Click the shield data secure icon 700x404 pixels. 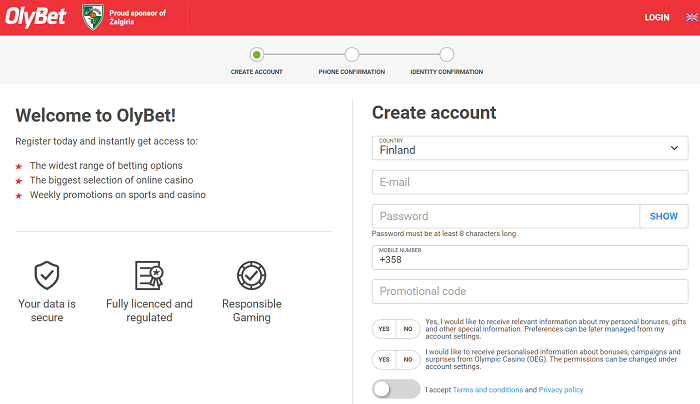pyautogui.click(x=46, y=274)
